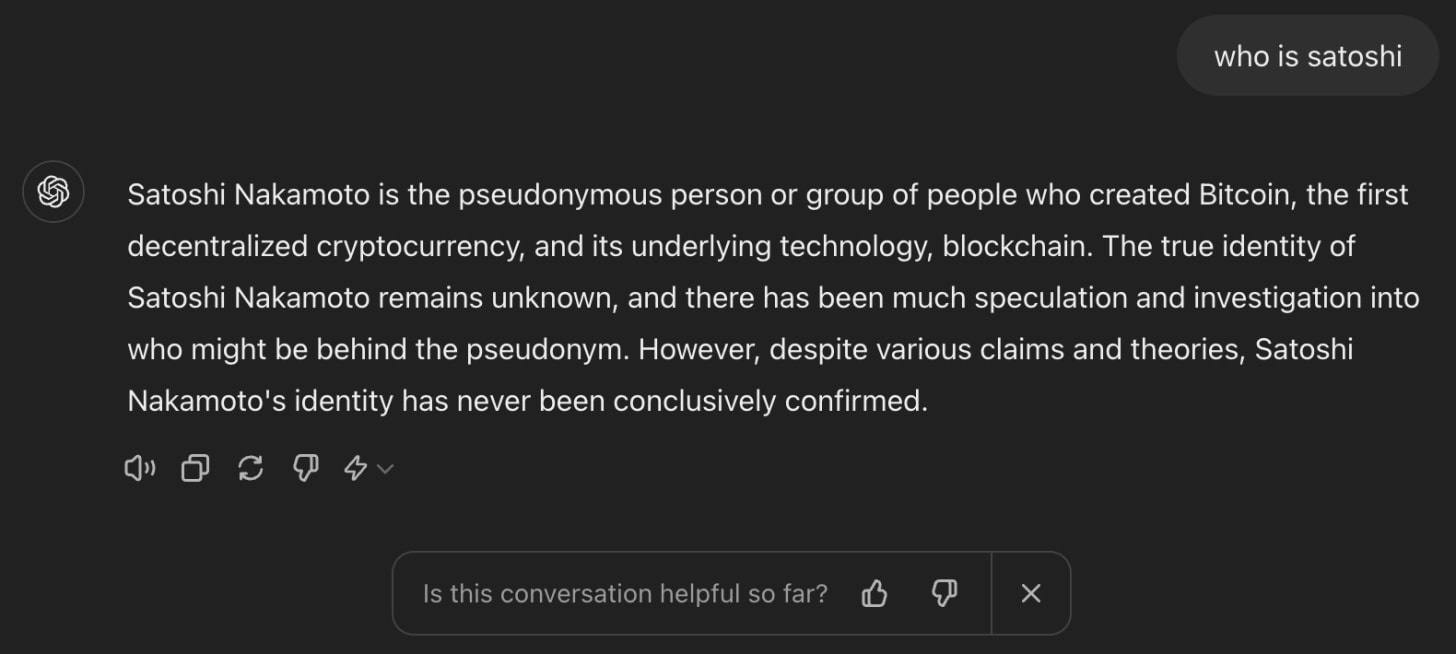Click the lightning bolt model icon
The height and width of the screenshot is (654, 1456).
356,468
